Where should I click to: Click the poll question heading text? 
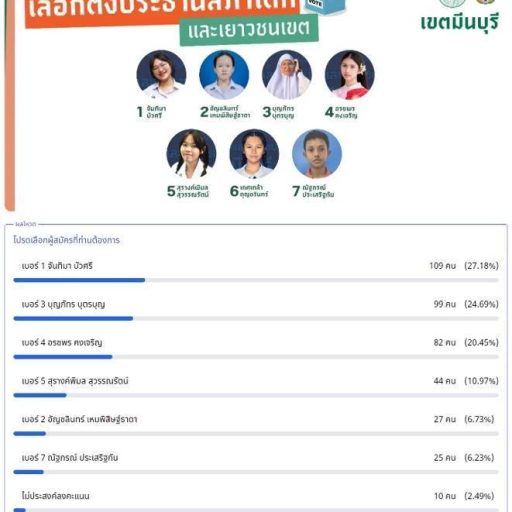point(66,240)
